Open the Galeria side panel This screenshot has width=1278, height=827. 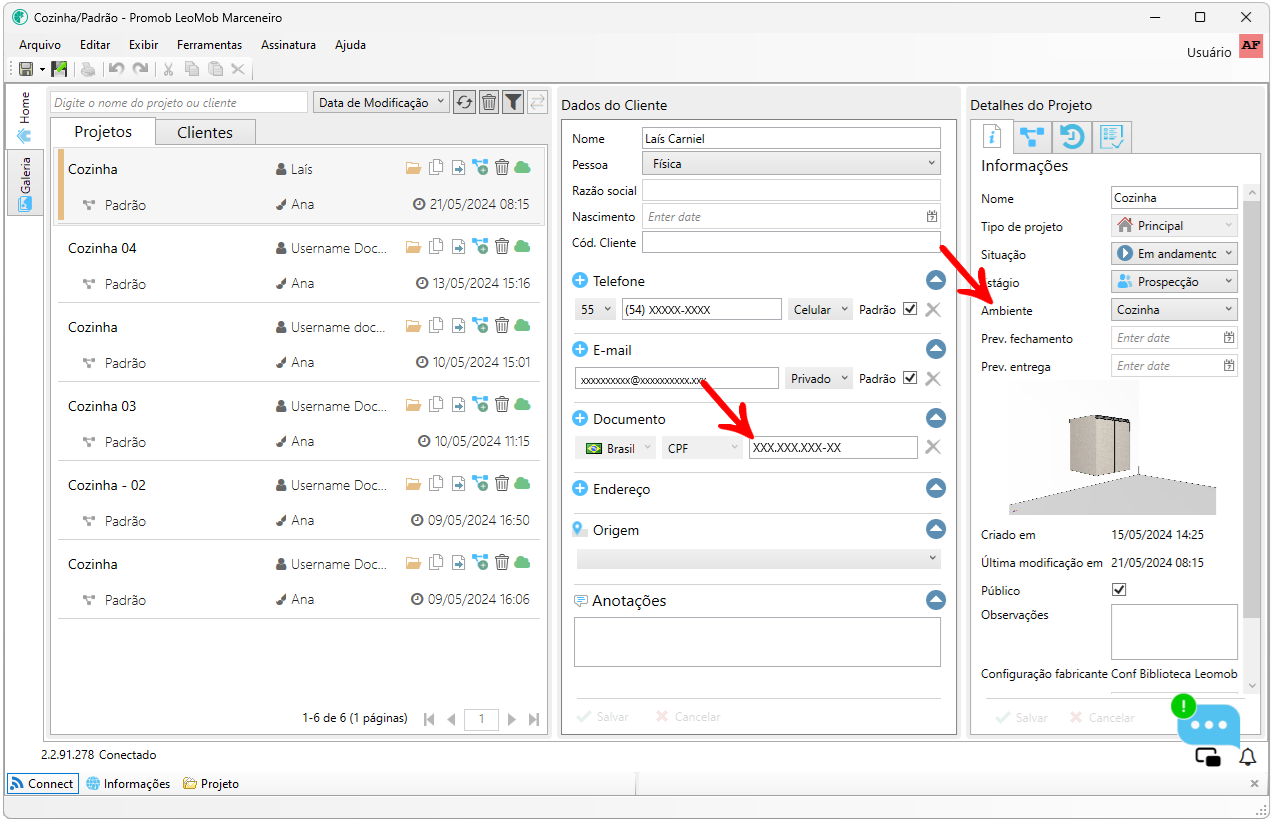25,182
